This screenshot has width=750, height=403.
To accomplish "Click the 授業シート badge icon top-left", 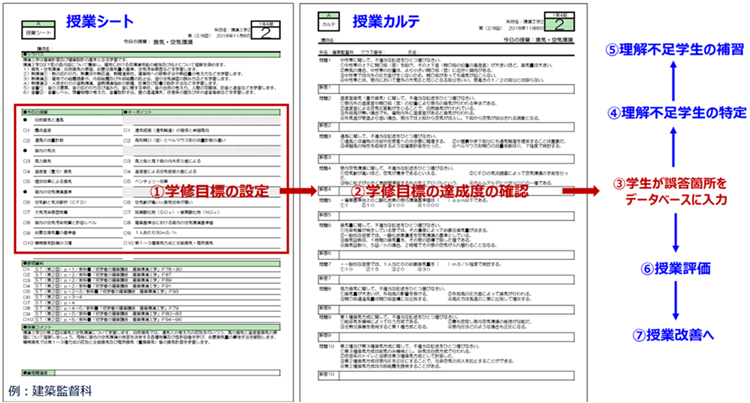I will click(x=38, y=30).
